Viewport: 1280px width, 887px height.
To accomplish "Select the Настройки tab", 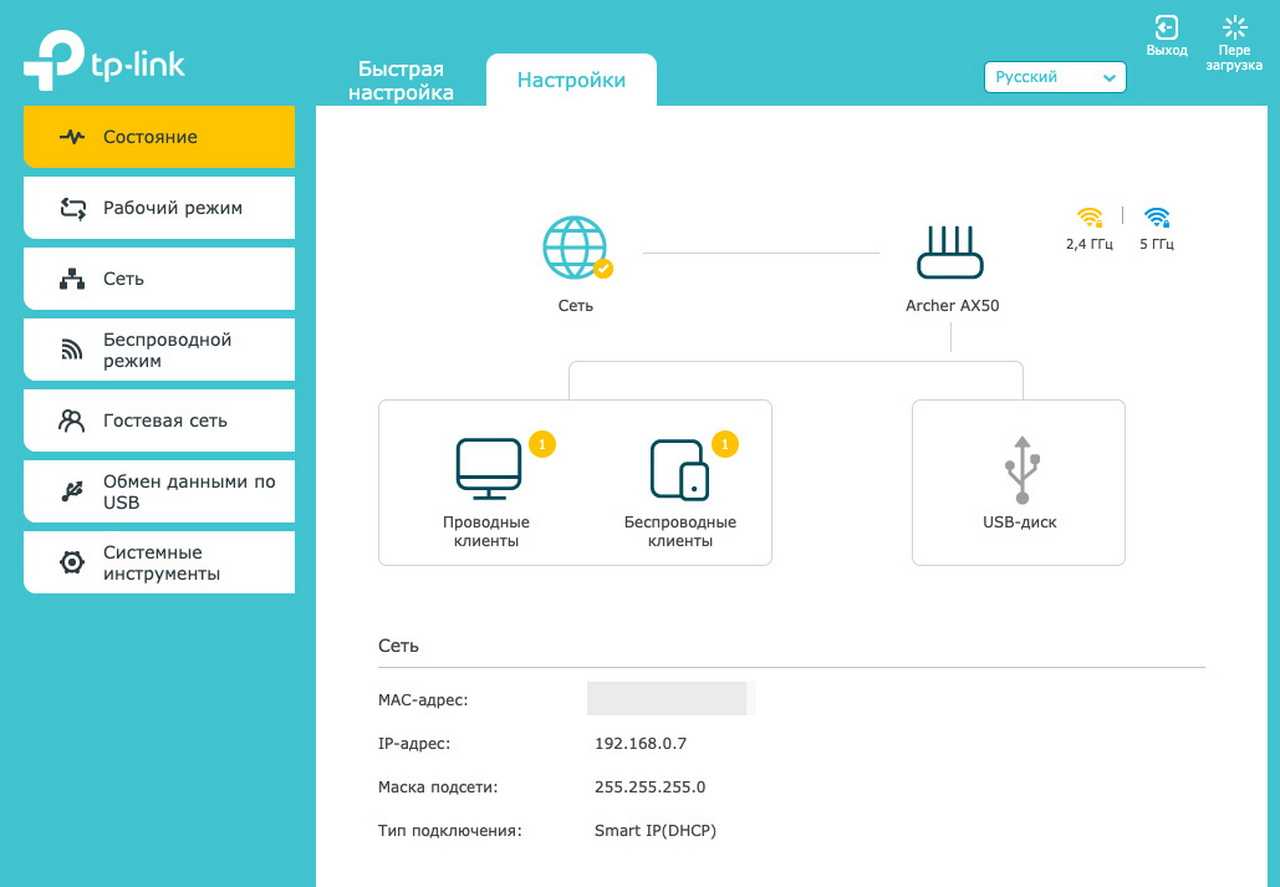I will pyautogui.click(x=571, y=81).
